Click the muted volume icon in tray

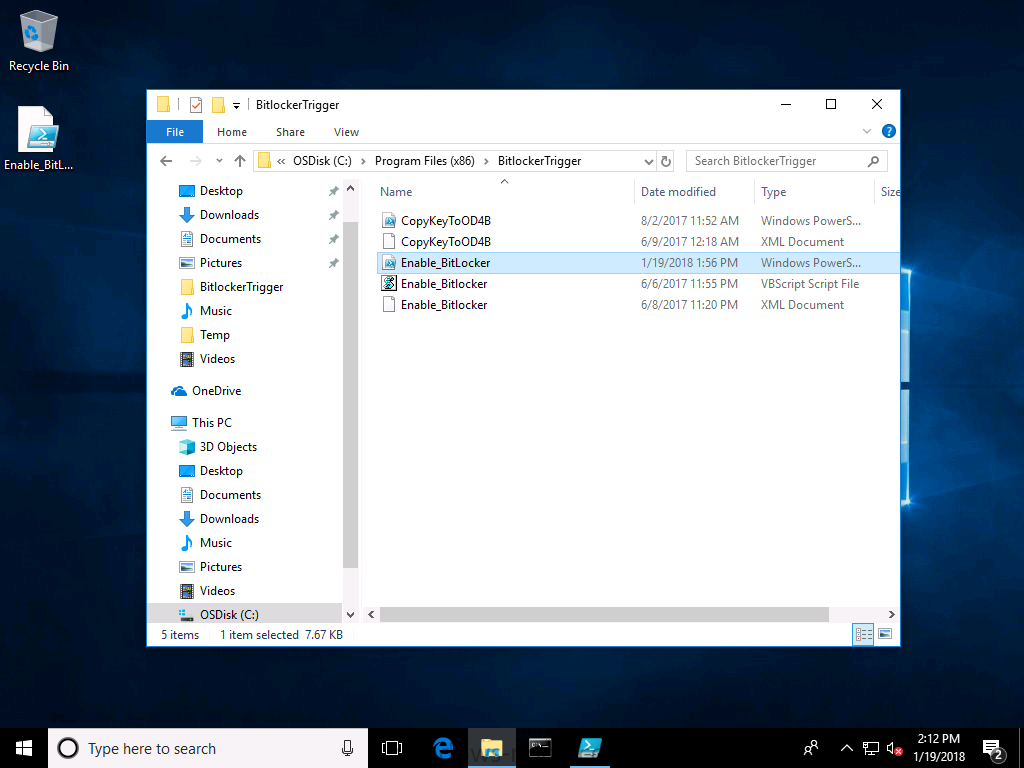(893, 748)
